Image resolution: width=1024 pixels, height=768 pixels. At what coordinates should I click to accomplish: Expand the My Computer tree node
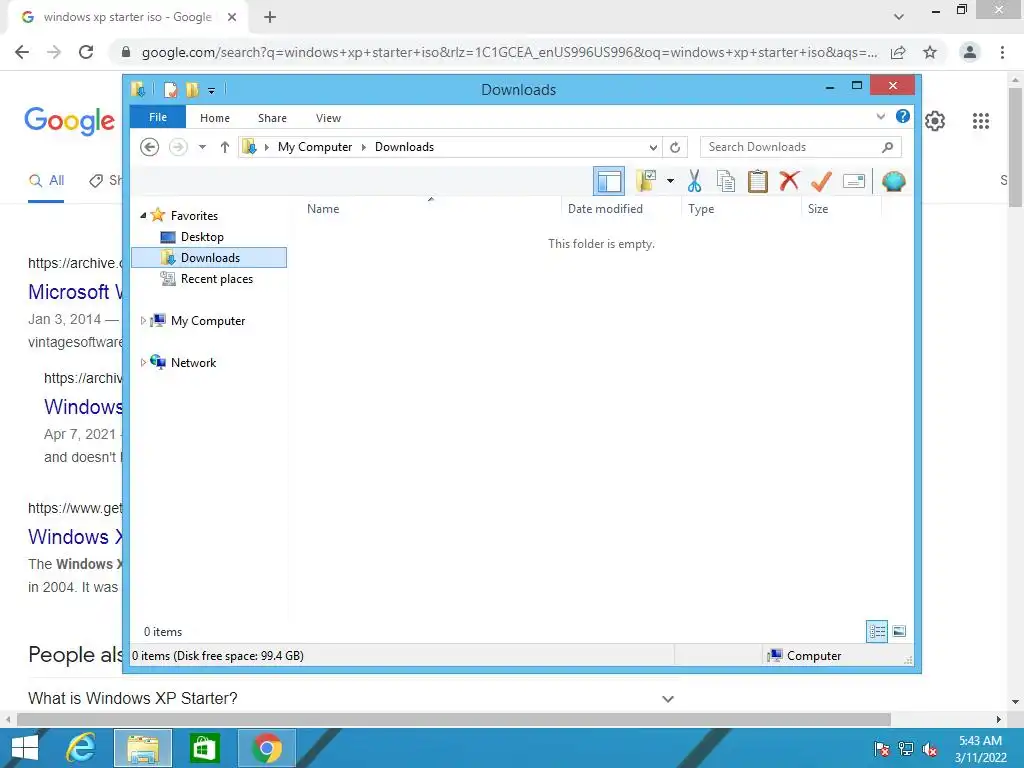(143, 321)
